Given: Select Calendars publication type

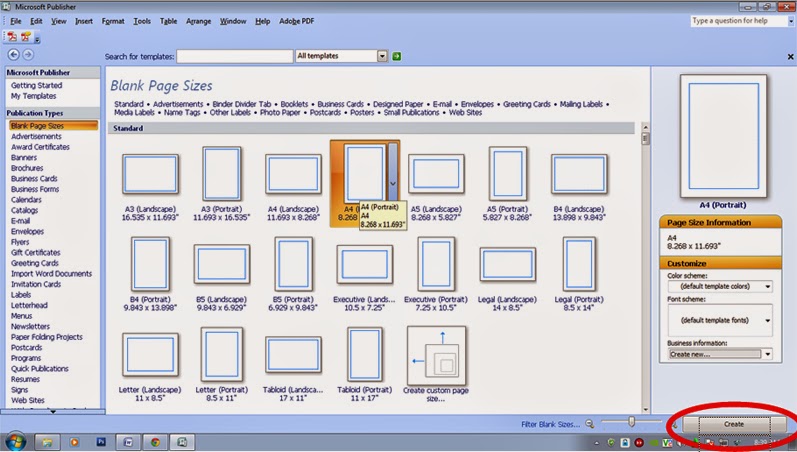Looking at the screenshot, I should [26, 200].
